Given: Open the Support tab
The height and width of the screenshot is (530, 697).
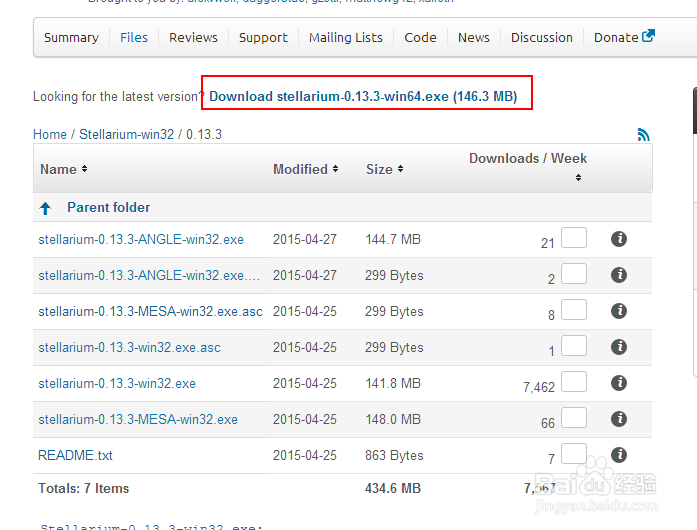Looking at the screenshot, I should (x=263, y=37).
